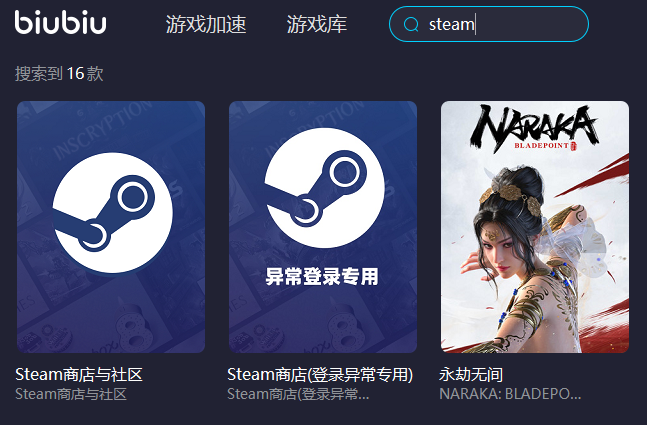This screenshot has height=425, width=647.
Task: Select the NARAKA BLADEPOINT brush logo
Action: (x=534, y=127)
